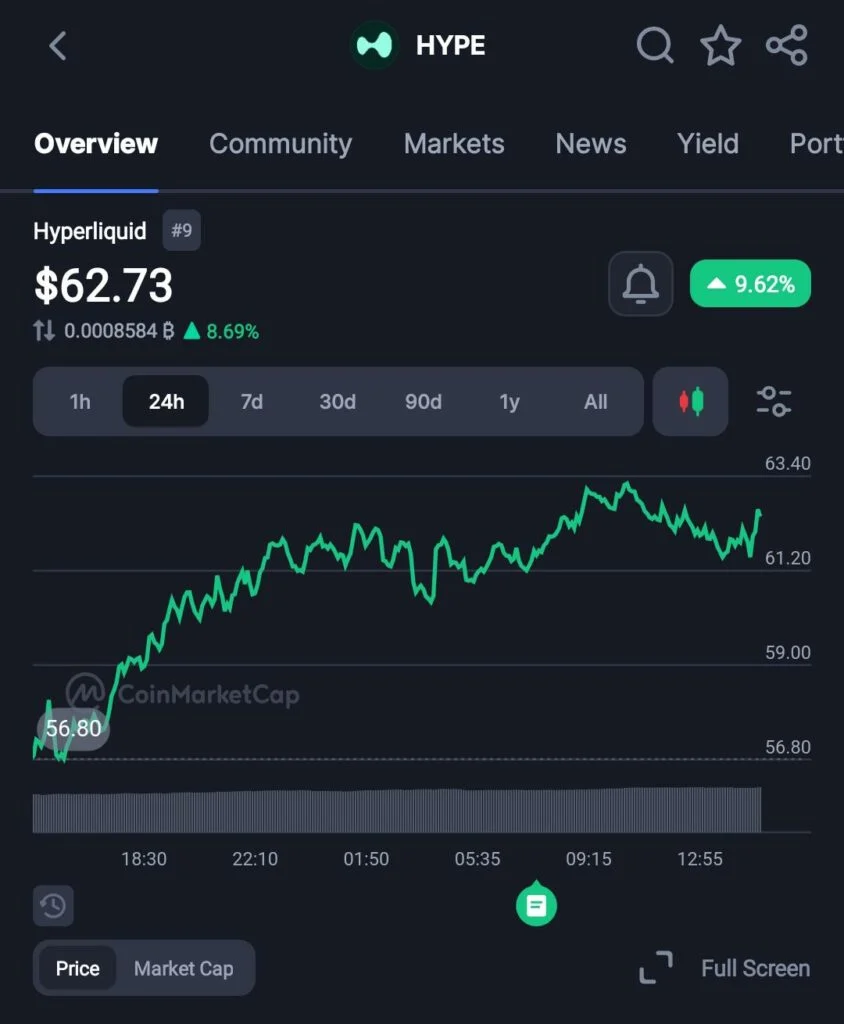This screenshot has width=844, height=1024.
Task: Add HYPE to watchlist with star icon
Action: coord(721,46)
